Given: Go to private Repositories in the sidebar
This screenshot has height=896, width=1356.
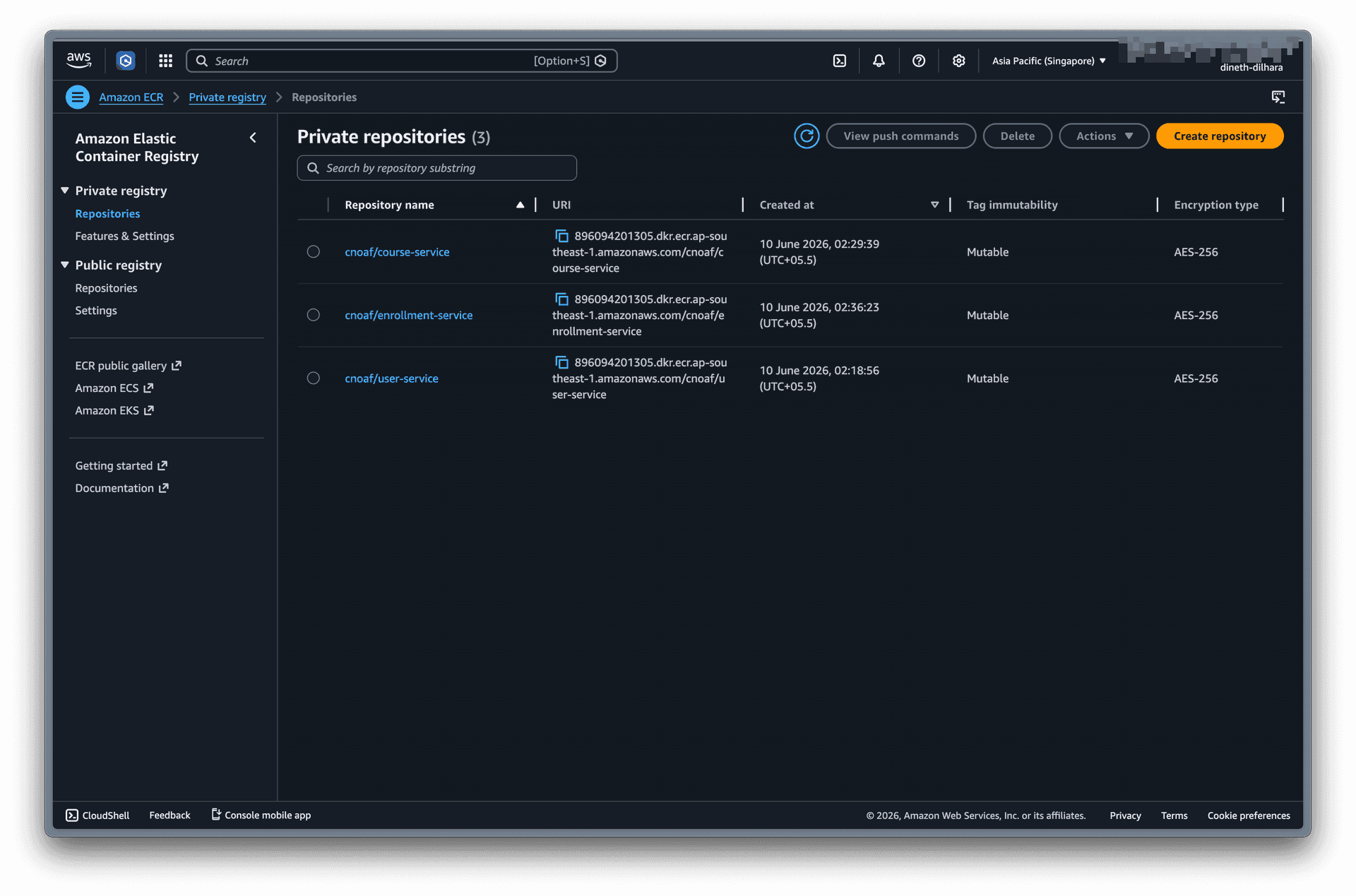Looking at the screenshot, I should click(x=107, y=214).
